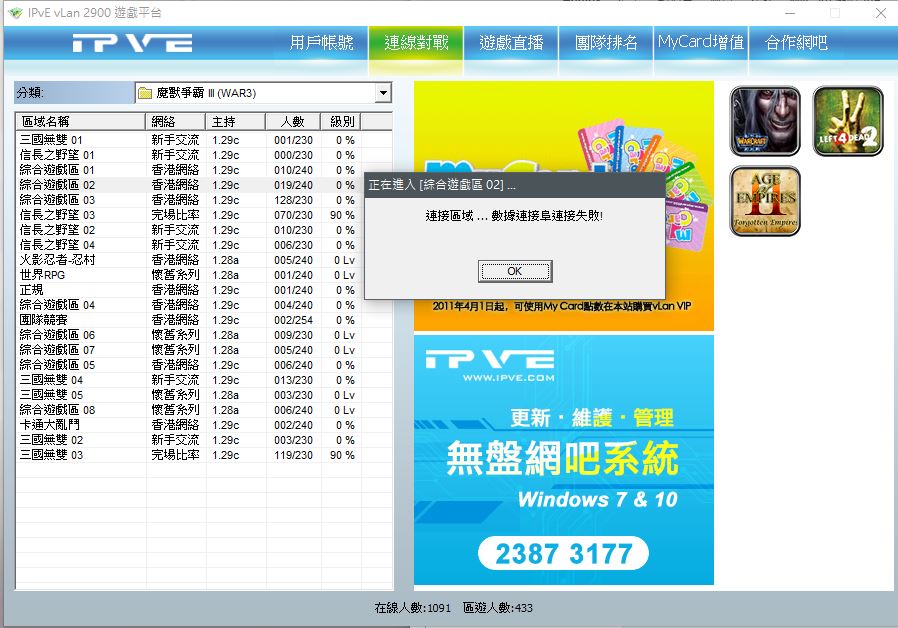The image size is (898, 628).
Task: Switch to 連線對戰 tab
Action: pos(416,43)
